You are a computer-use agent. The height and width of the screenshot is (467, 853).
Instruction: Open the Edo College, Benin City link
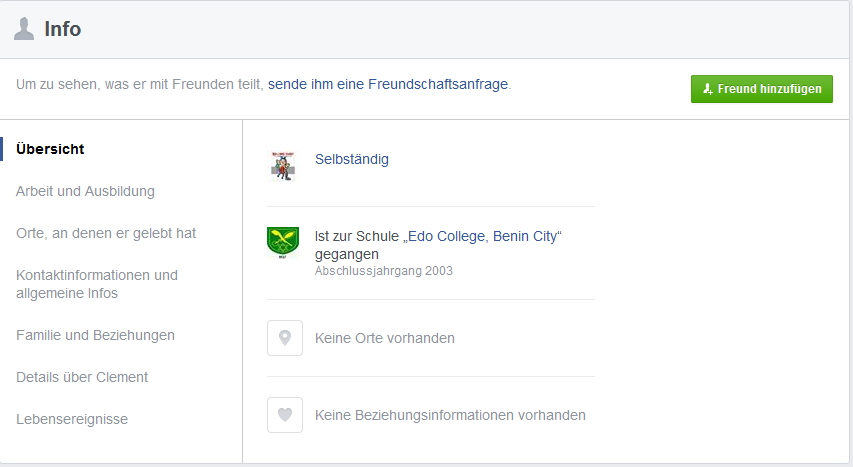[483, 236]
